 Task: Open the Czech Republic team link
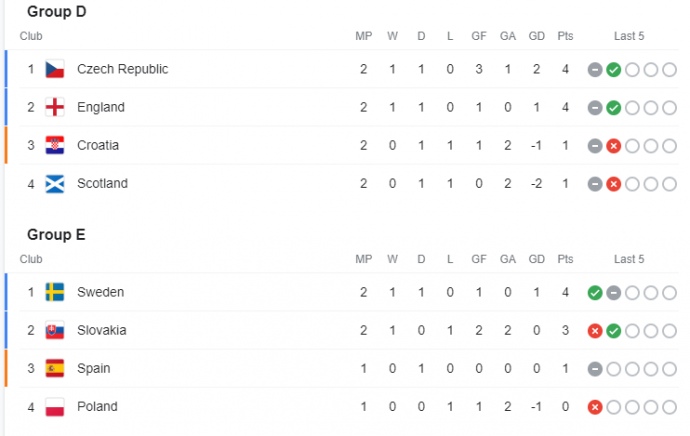click(x=122, y=70)
